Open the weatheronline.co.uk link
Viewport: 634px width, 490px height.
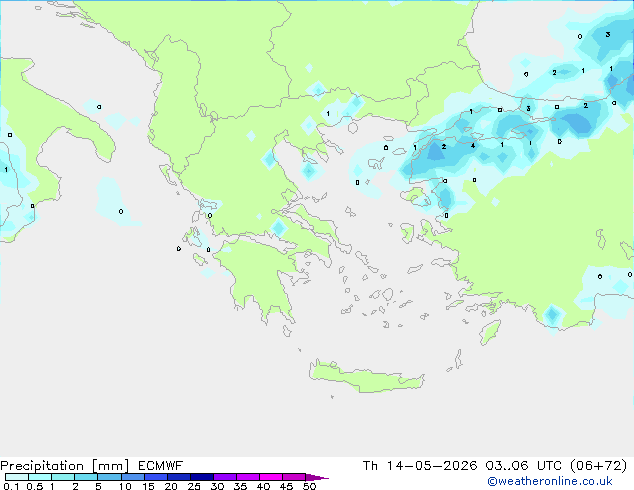[550, 481]
